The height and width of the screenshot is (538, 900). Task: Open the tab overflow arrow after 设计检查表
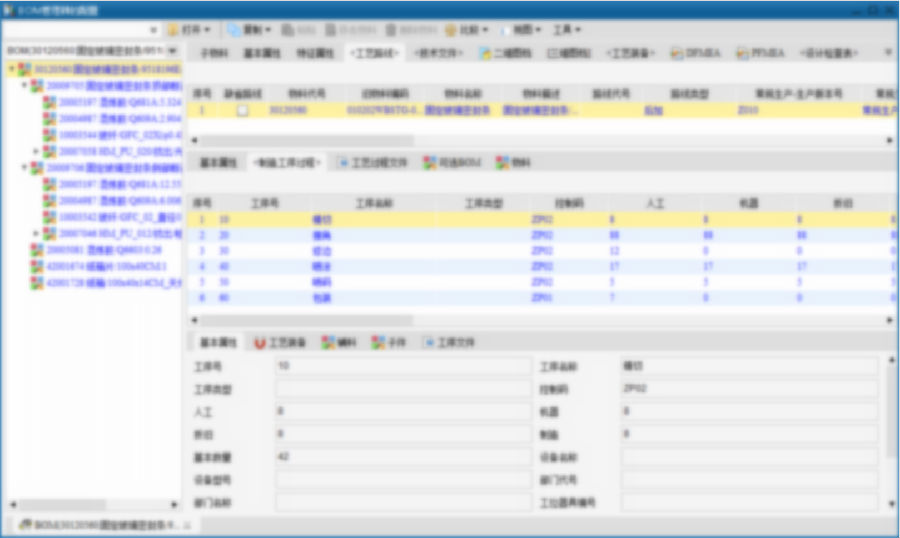(888, 52)
